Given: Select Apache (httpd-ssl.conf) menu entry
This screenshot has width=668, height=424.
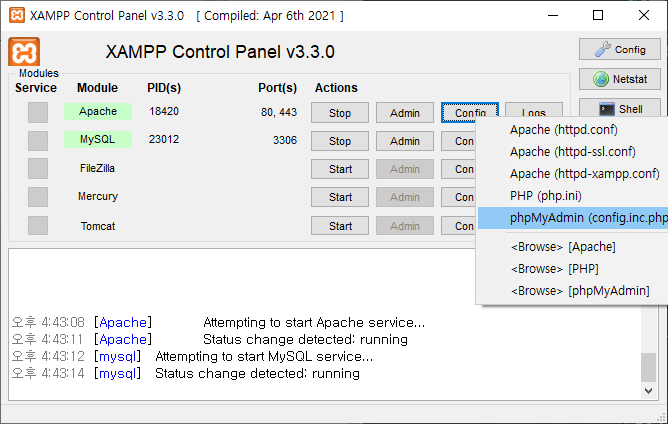Looking at the screenshot, I should tap(573, 152).
